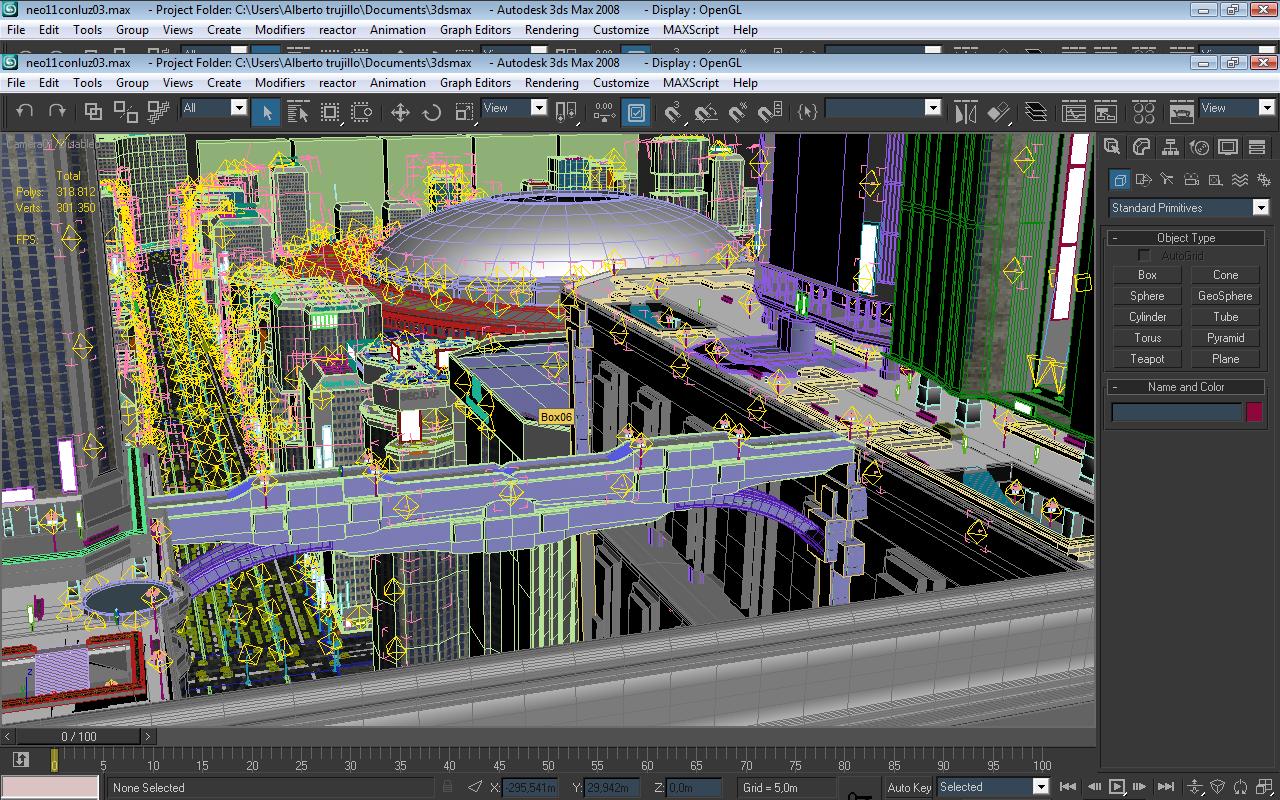This screenshot has width=1280, height=800.
Task: Click the object color swatch
Action: (1254, 412)
